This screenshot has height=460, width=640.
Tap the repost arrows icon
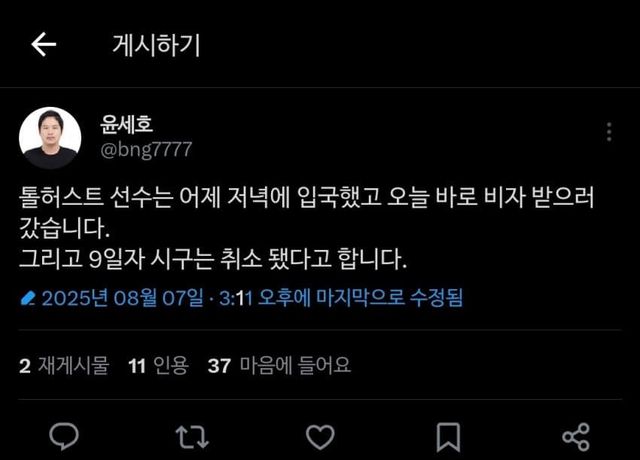click(x=192, y=437)
